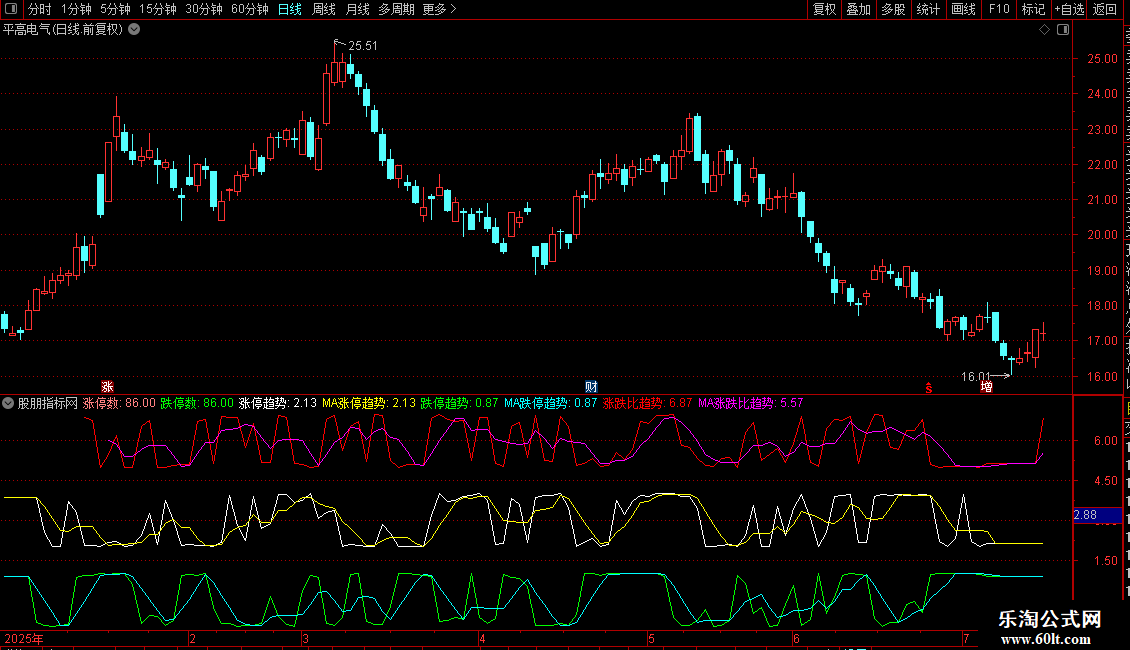The width and height of the screenshot is (1130, 650).
Task: Open the 股朋指标网 indicator dropdown arrow
Action: click(x=8, y=404)
